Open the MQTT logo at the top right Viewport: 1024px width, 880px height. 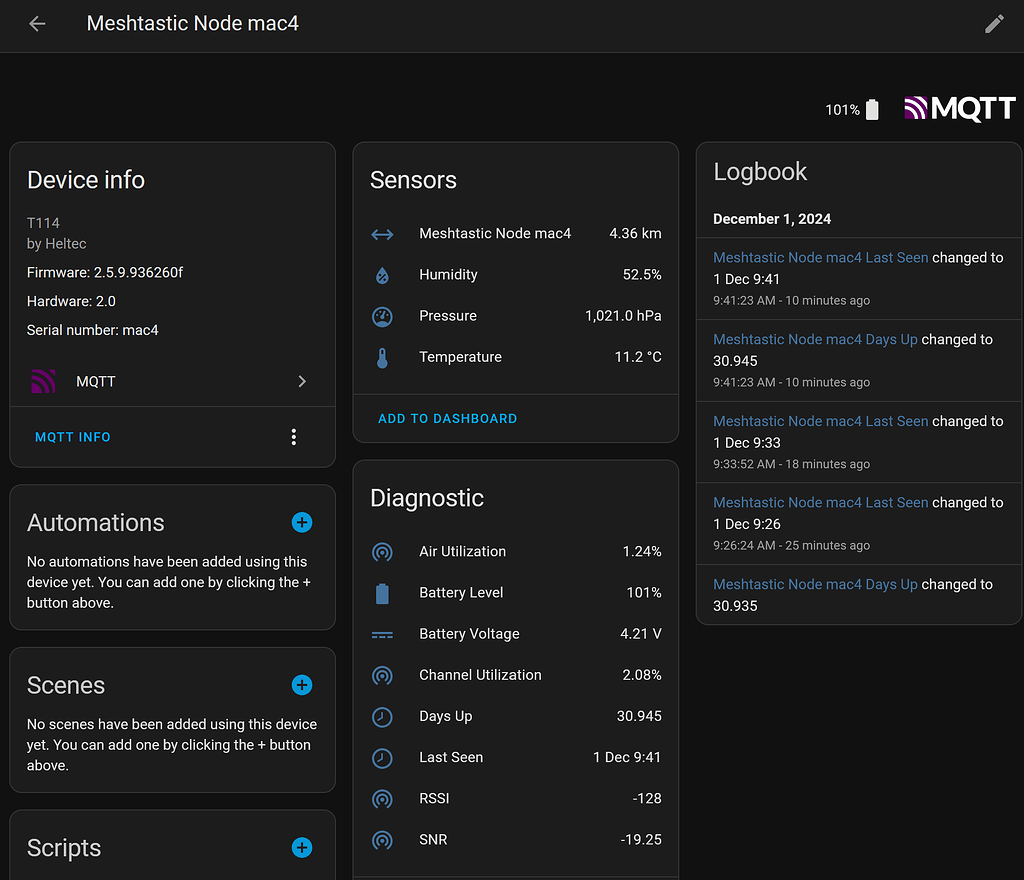pyautogui.click(x=958, y=107)
